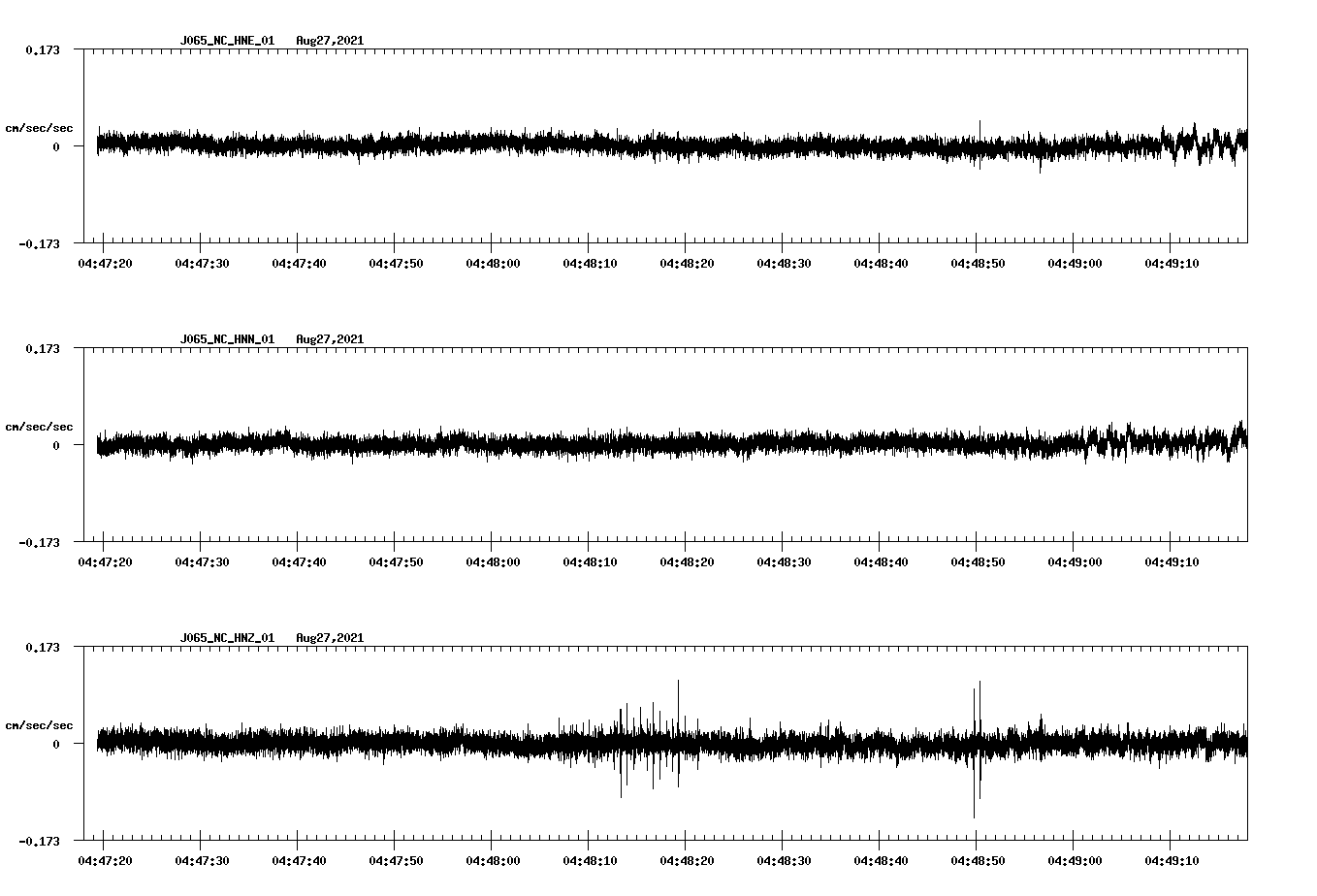Viewport: 1317px width, 896px height.
Task: Select the Aug27,2021 date on HNE plot
Action: 330,41
